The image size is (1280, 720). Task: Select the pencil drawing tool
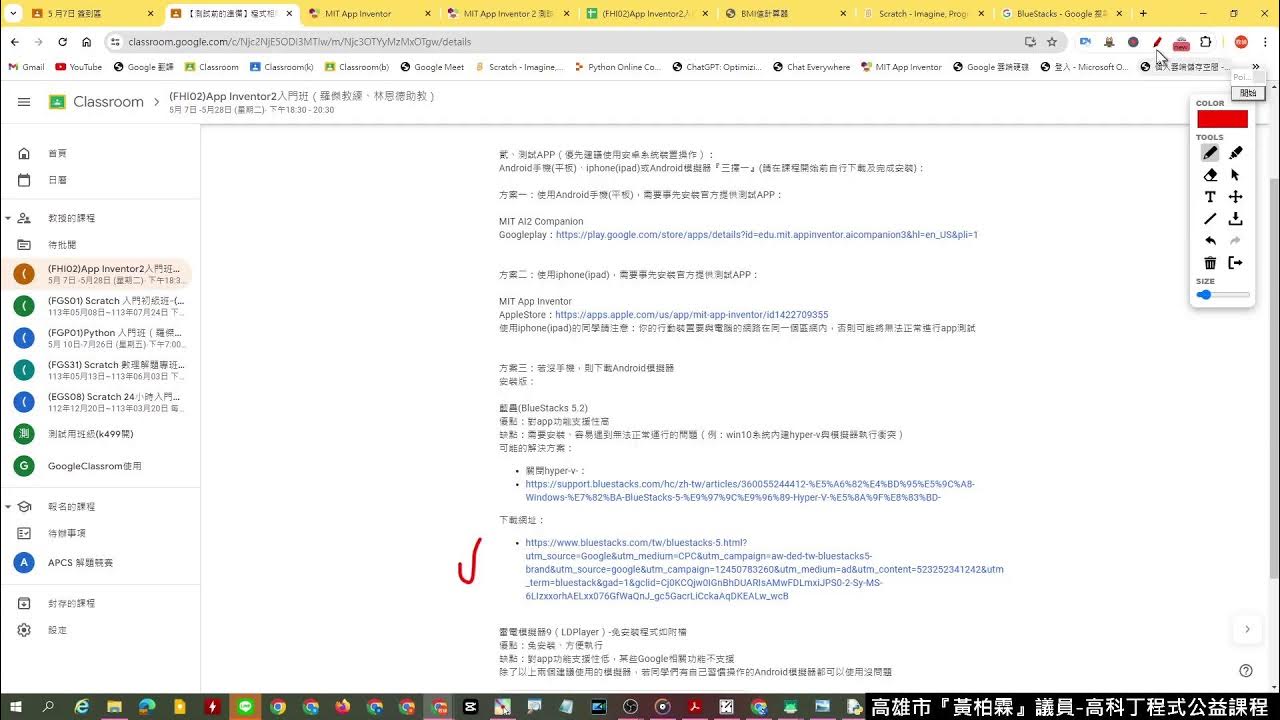pos(1210,153)
